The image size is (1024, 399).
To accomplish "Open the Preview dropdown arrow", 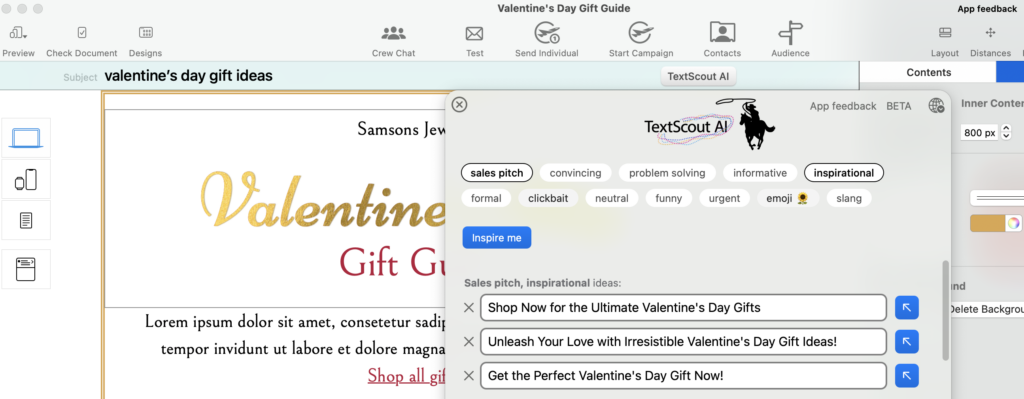I will click(x=25, y=36).
